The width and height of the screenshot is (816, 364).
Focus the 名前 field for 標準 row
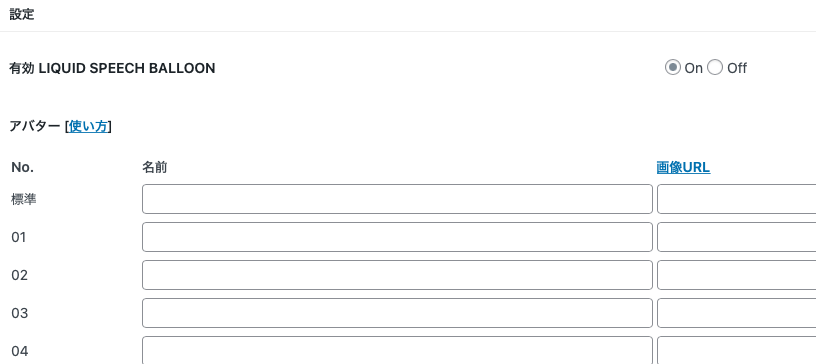coord(397,199)
